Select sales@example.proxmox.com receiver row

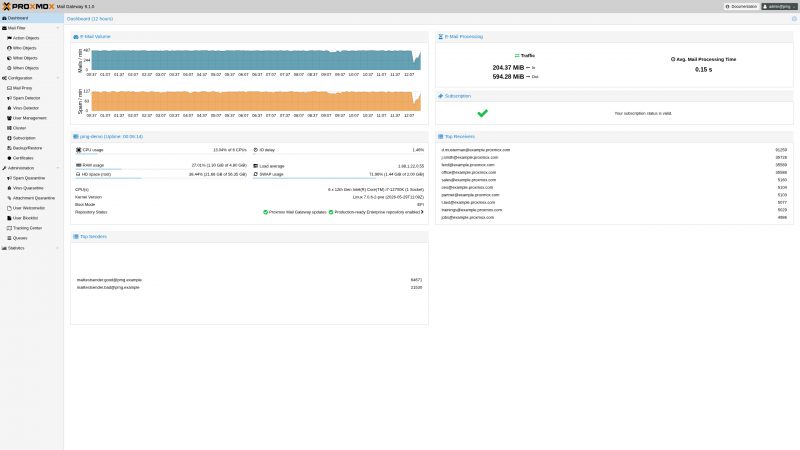[x=614, y=180]
